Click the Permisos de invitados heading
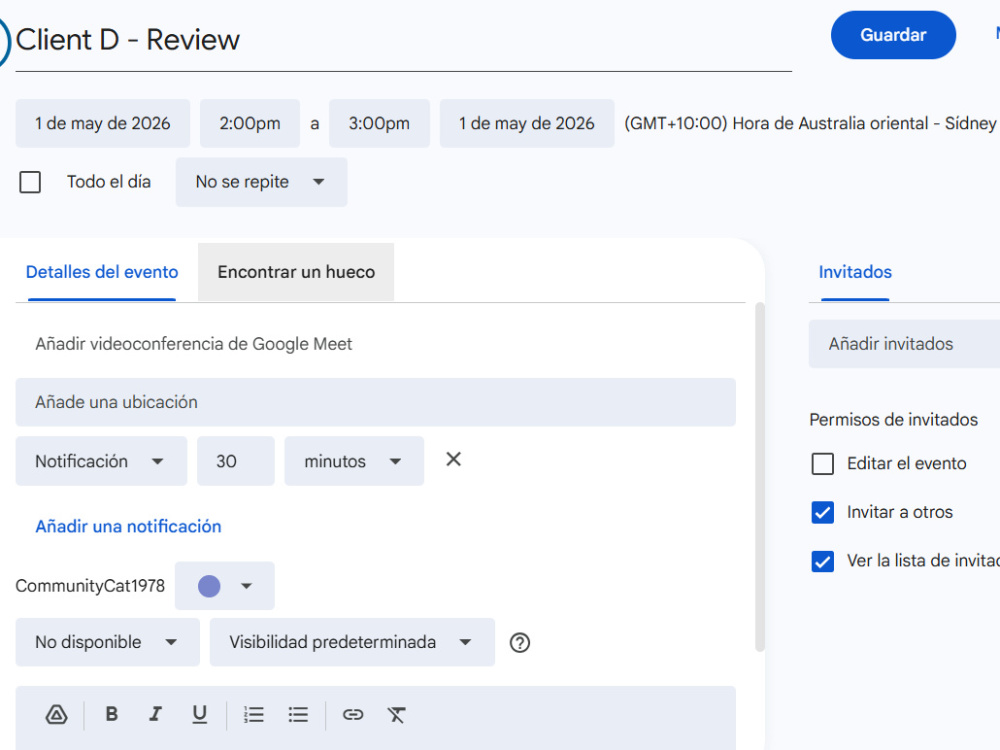Image resolution: width=1000 pixels, height=750 pixels. 893,420
